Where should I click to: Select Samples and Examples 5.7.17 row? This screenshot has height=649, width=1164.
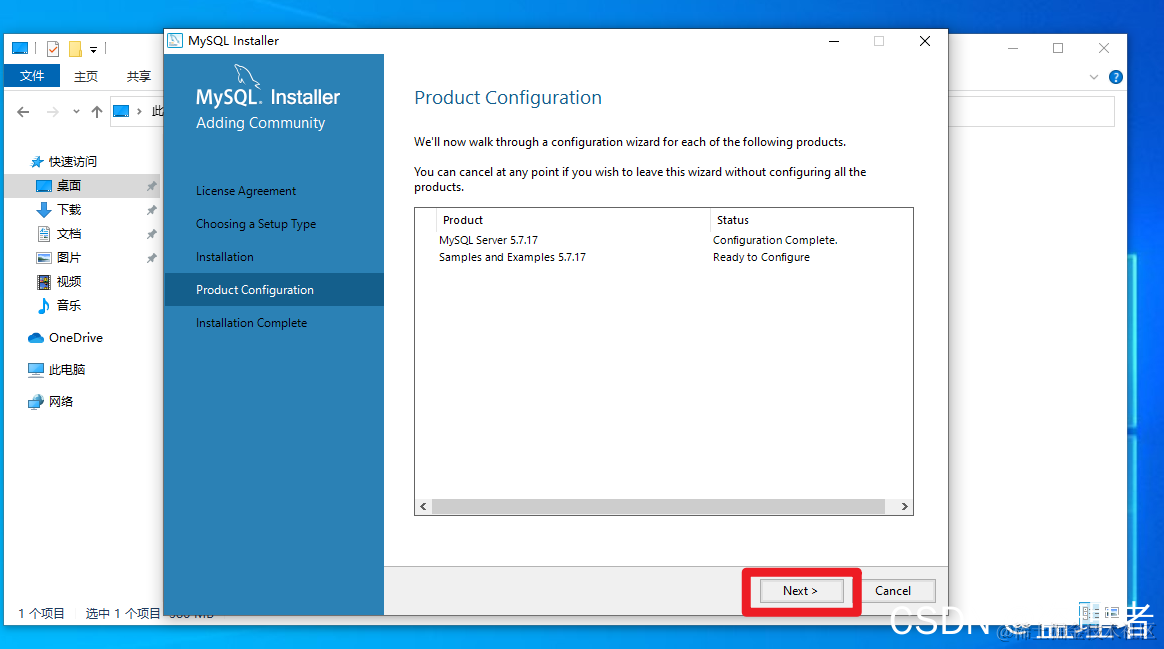pyautogui.click(x=512, y=257)
